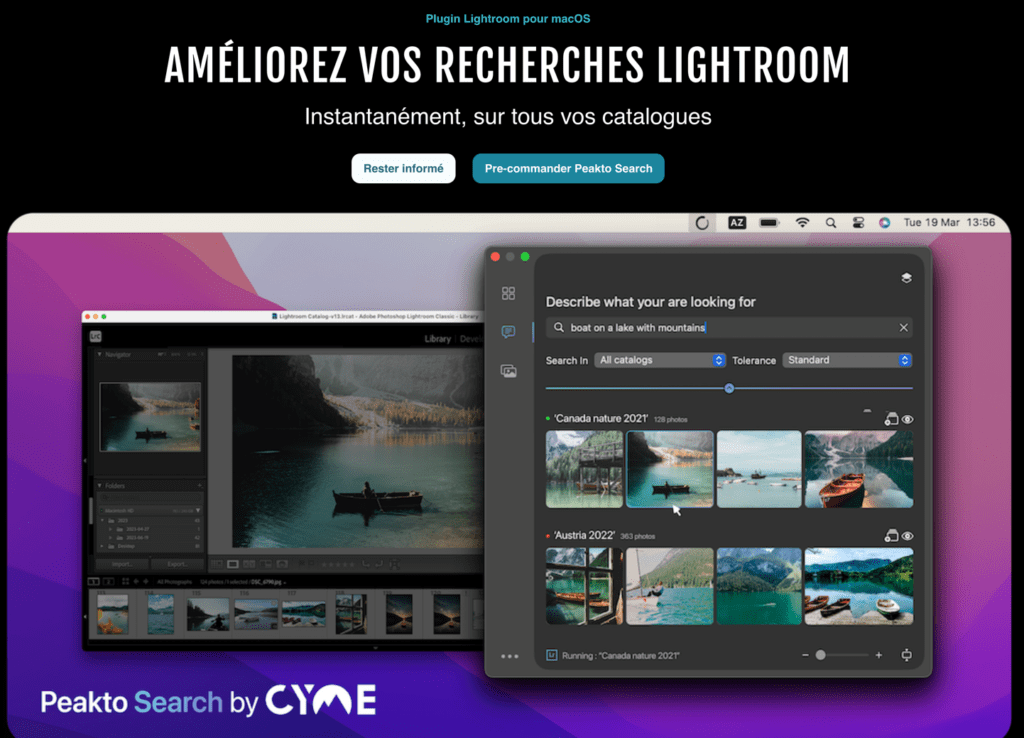Viewport: 1024px width, 738px height.
Task: Open the 'All catalogs' Search In dropdown
Action: pyautogui.click(x=660, y=360)
